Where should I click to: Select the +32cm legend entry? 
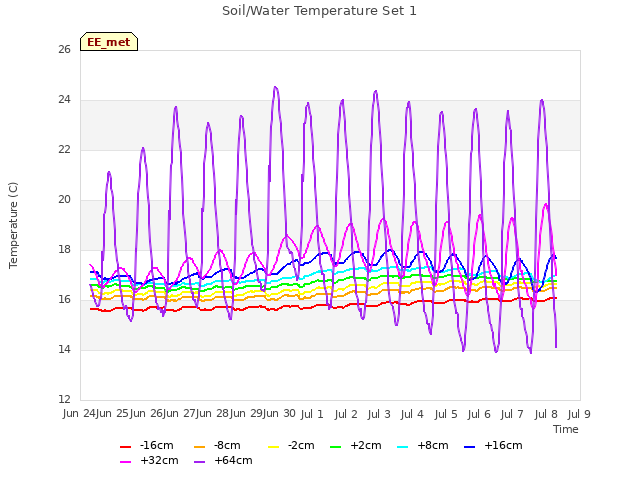(x=149, y=460)
